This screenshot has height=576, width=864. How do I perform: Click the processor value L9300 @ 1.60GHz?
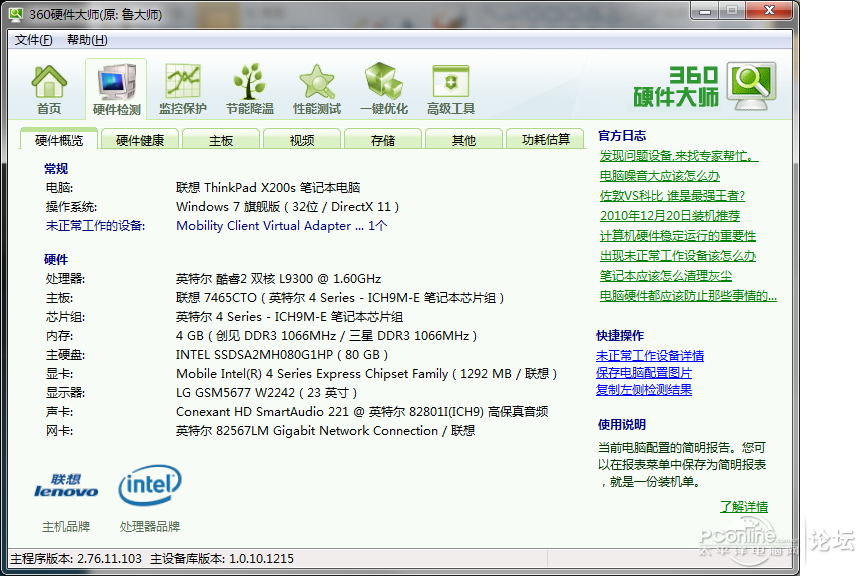click(278, 278)
